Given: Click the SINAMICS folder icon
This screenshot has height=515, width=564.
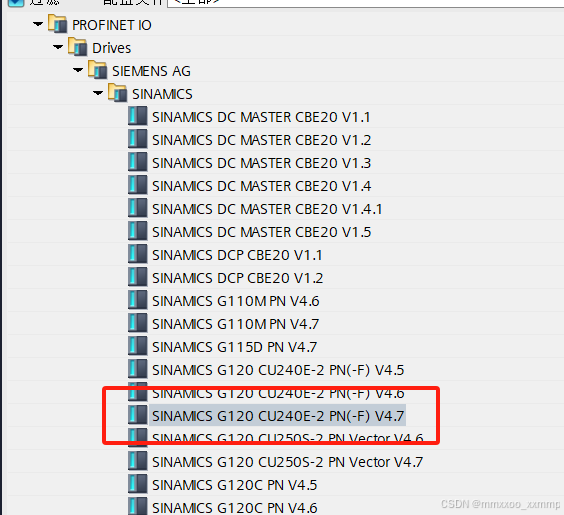Looking at the screenshot, I should tap(118, 93).
